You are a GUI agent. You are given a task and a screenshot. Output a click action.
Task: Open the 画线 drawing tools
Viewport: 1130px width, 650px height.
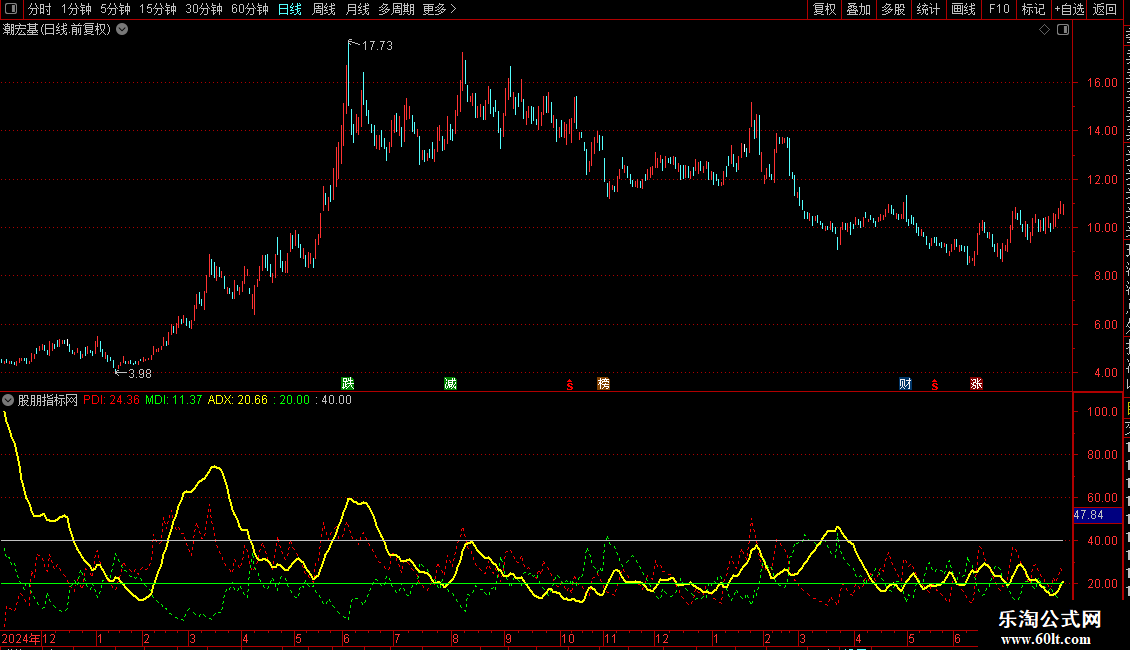point(964,9)
